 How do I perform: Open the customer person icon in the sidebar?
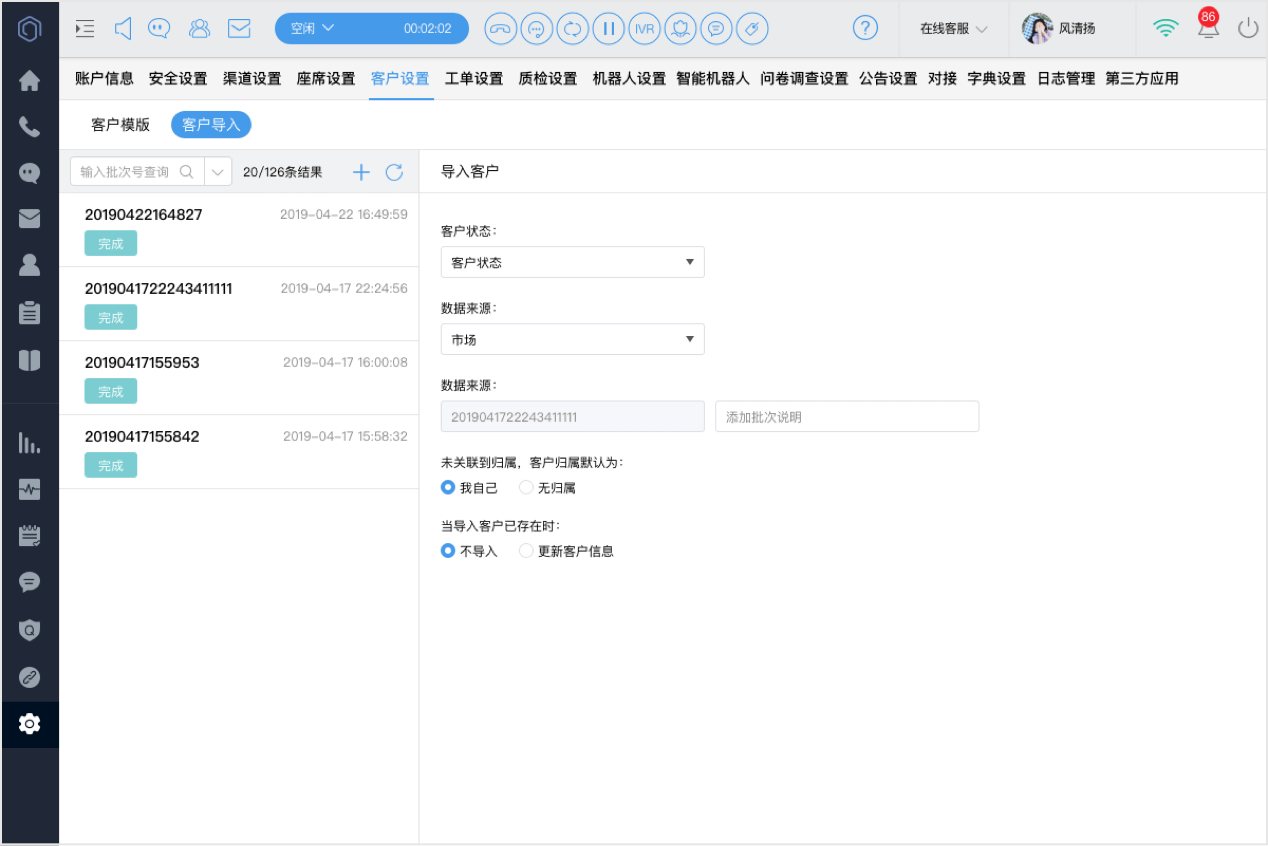[x=30, y=265]
